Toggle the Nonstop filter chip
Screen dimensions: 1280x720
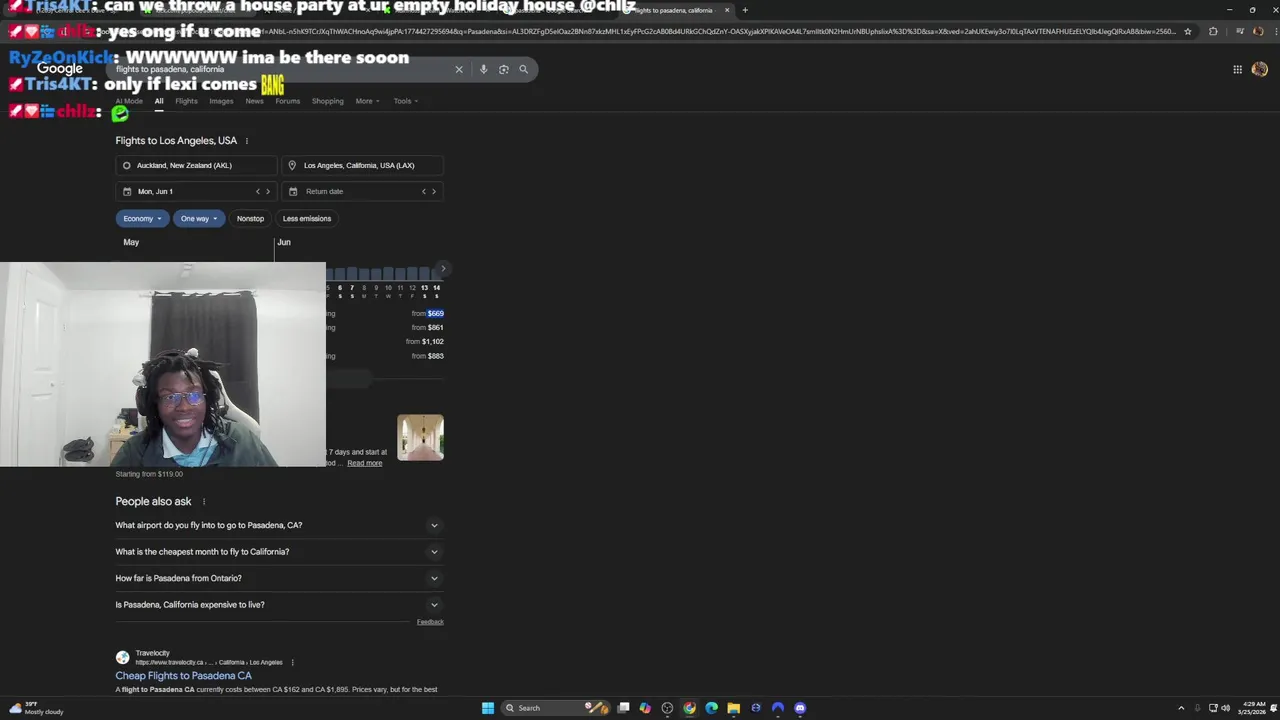pos(250,218)
